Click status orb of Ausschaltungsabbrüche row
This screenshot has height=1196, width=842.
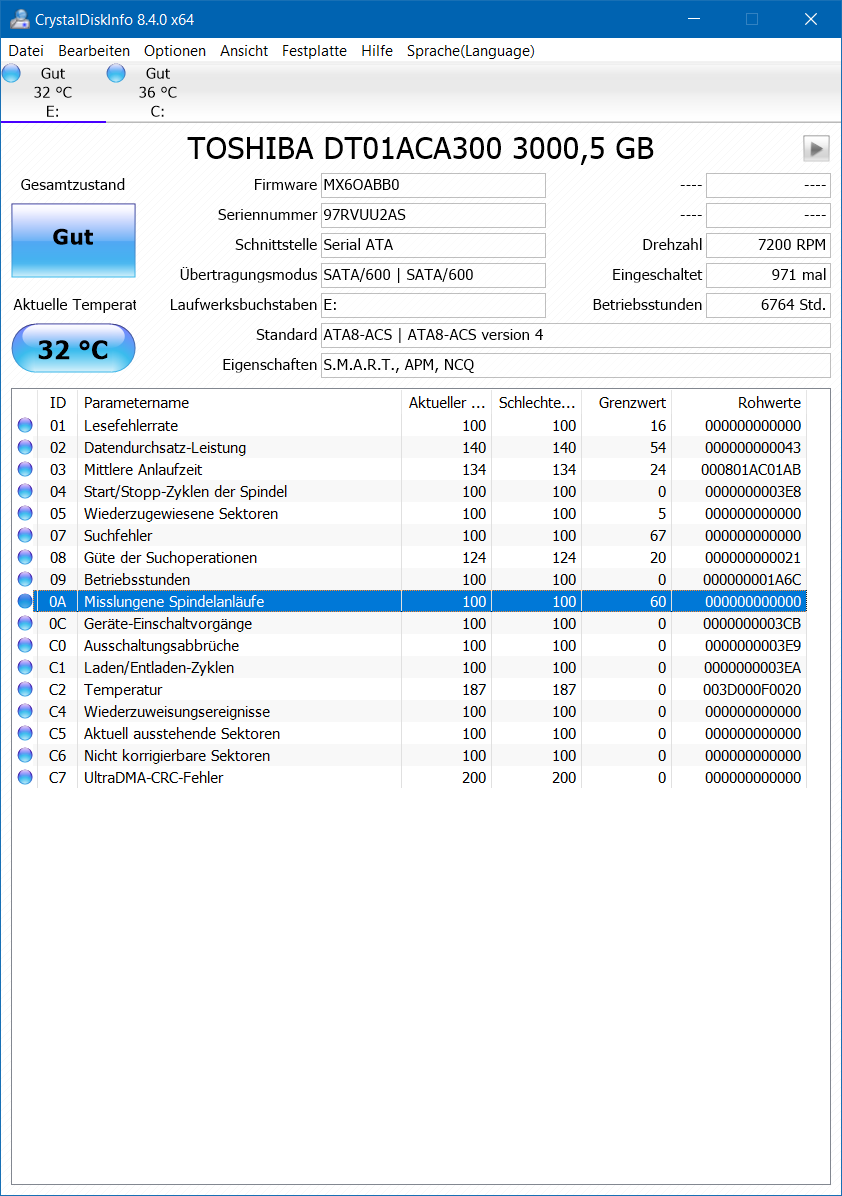click(x=25, y=645)
